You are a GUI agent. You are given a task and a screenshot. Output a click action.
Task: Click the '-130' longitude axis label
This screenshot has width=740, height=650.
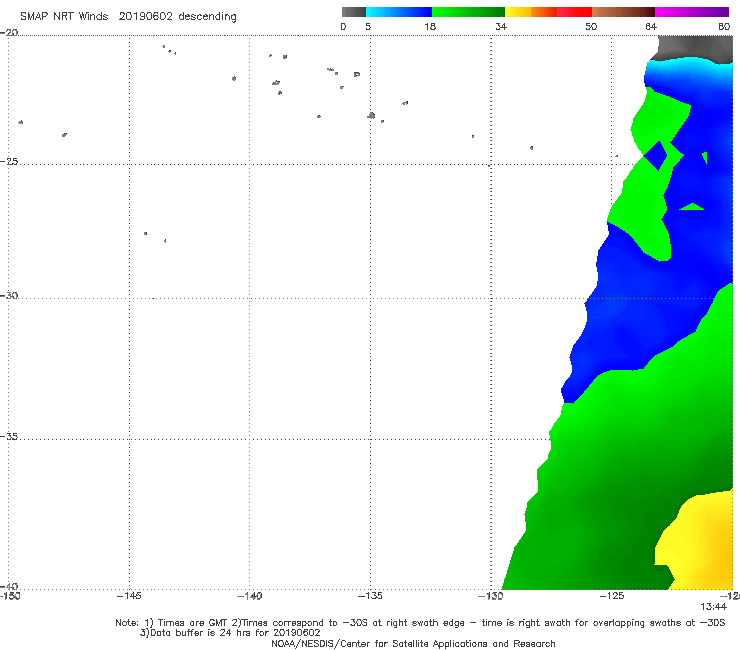click(491, 596)
